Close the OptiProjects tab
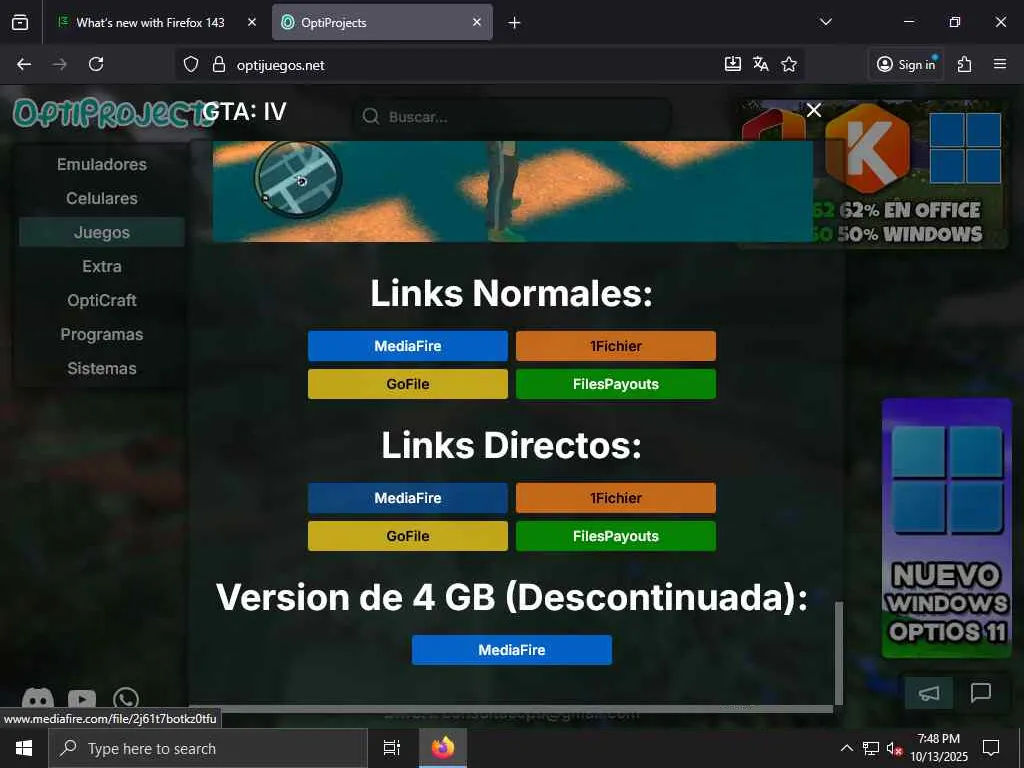This screenshot has width=1024, height=768. click(x=477, y=22)
